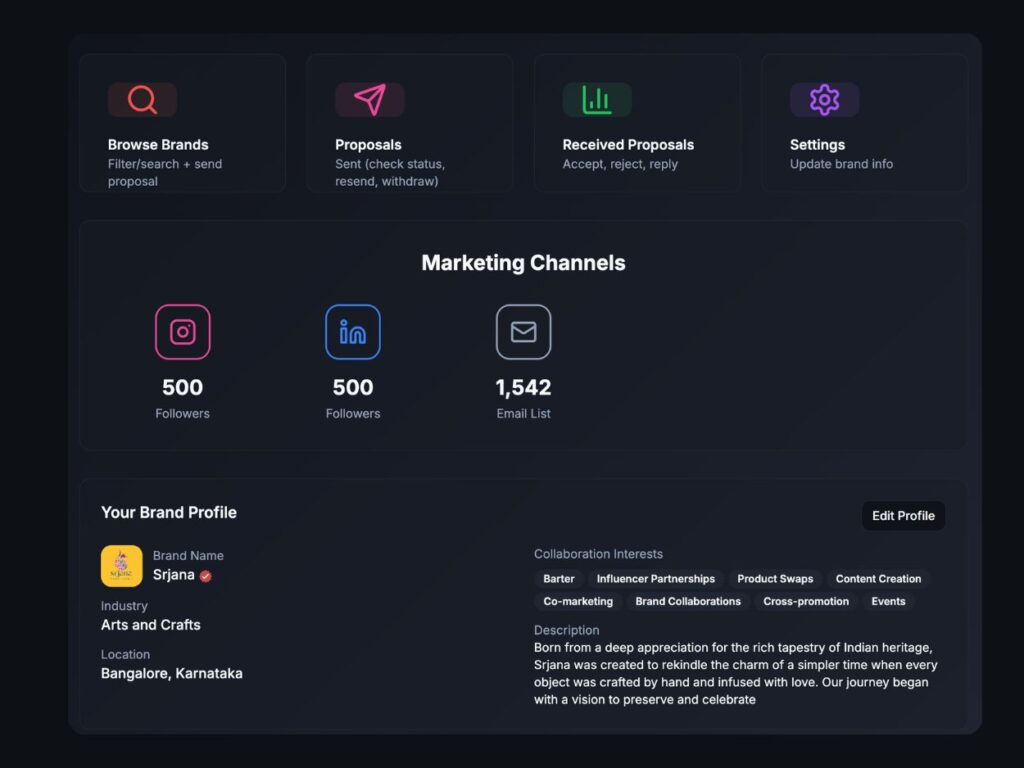Click the Email List envelope icon

pos(524,332)
